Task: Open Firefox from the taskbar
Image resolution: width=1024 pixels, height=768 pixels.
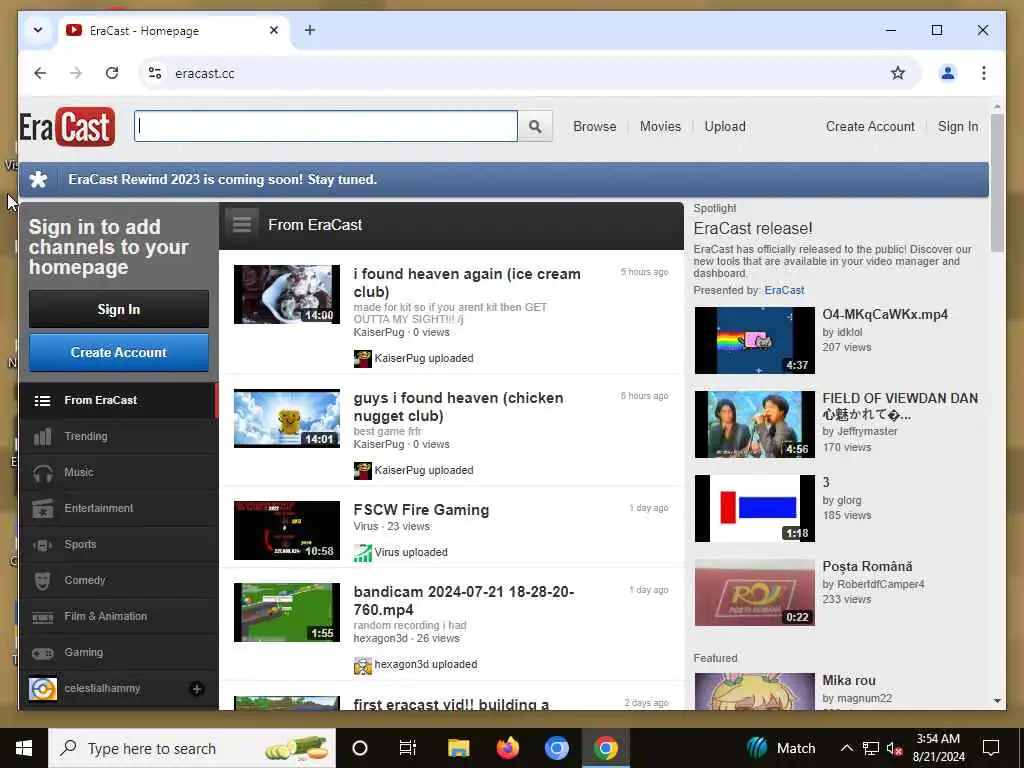Action: pyautogui.click(x=507, y=748)
